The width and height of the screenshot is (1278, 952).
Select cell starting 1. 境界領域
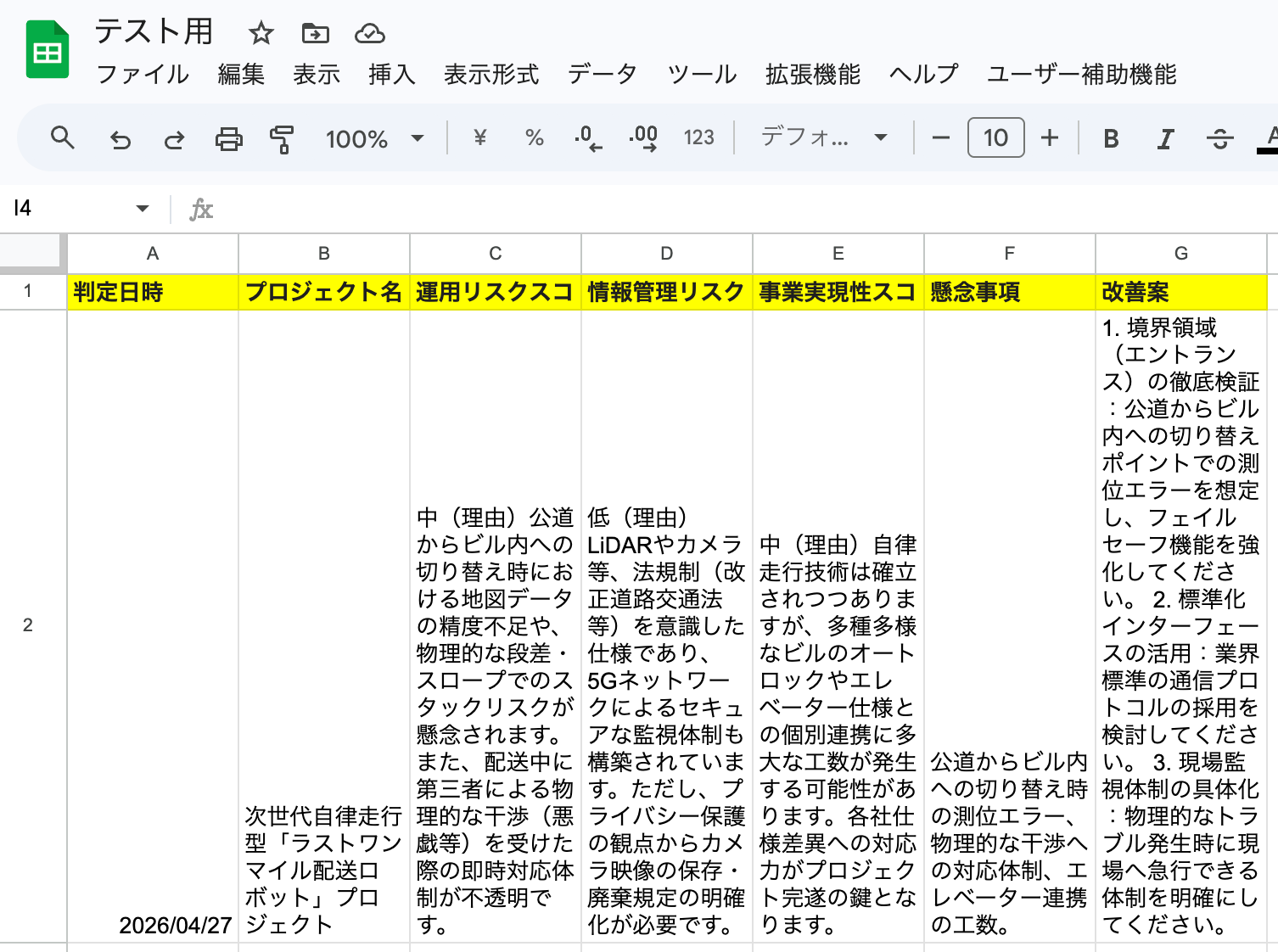coord(1181,625)
